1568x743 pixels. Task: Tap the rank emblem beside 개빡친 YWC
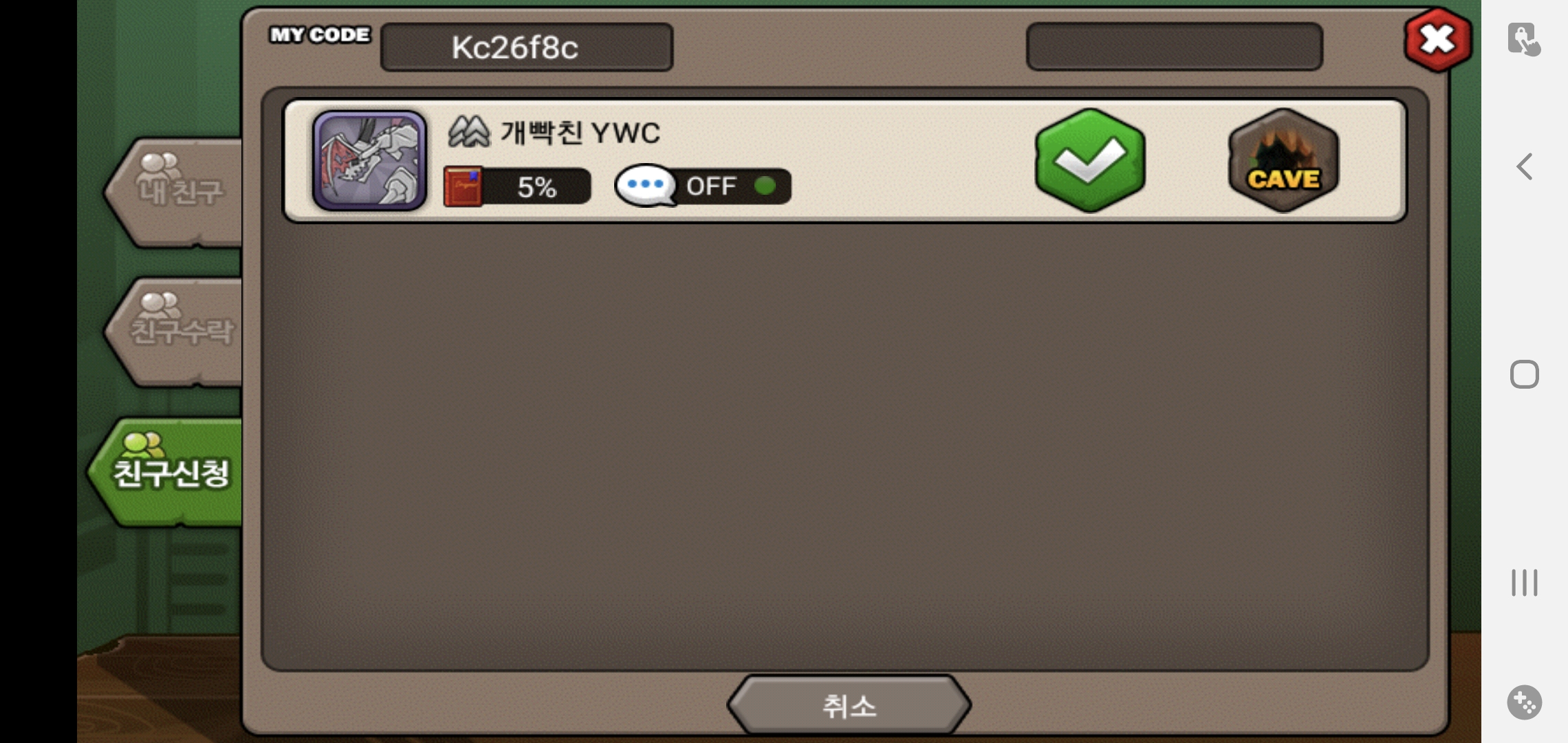[468, 131]
